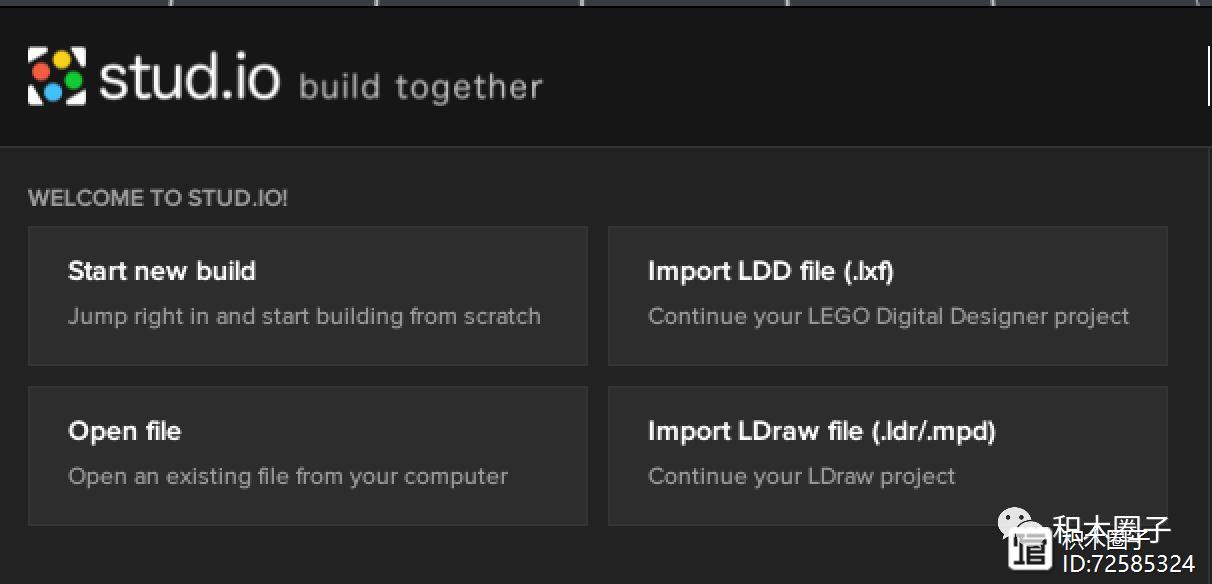Click the 积木圈子 watermark text
This screenshot has height=584, width=1212.
pyautogui.click(x=1110, y=531)
